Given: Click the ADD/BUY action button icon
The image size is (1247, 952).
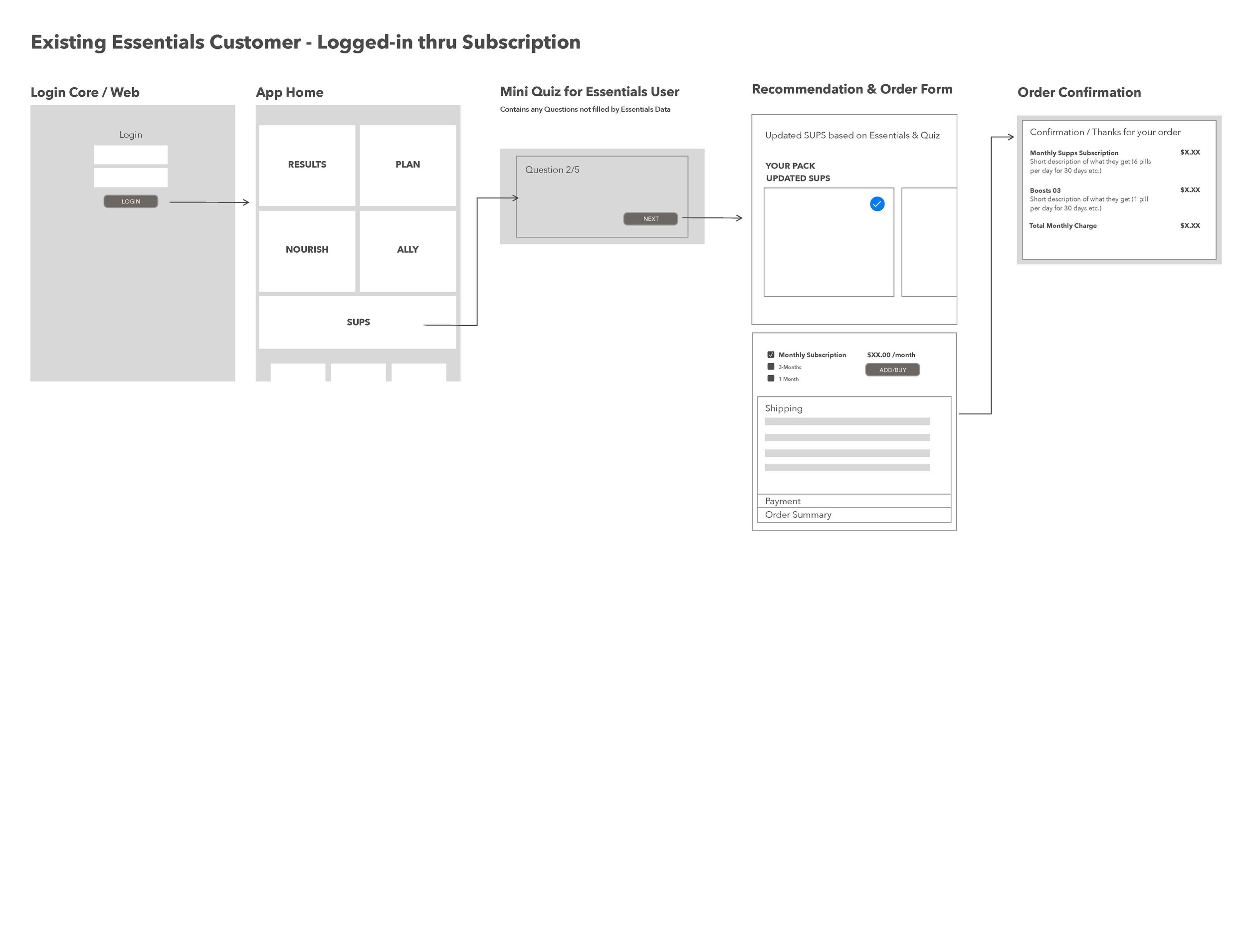Looking at the screenshot, I should click(891, 370).
